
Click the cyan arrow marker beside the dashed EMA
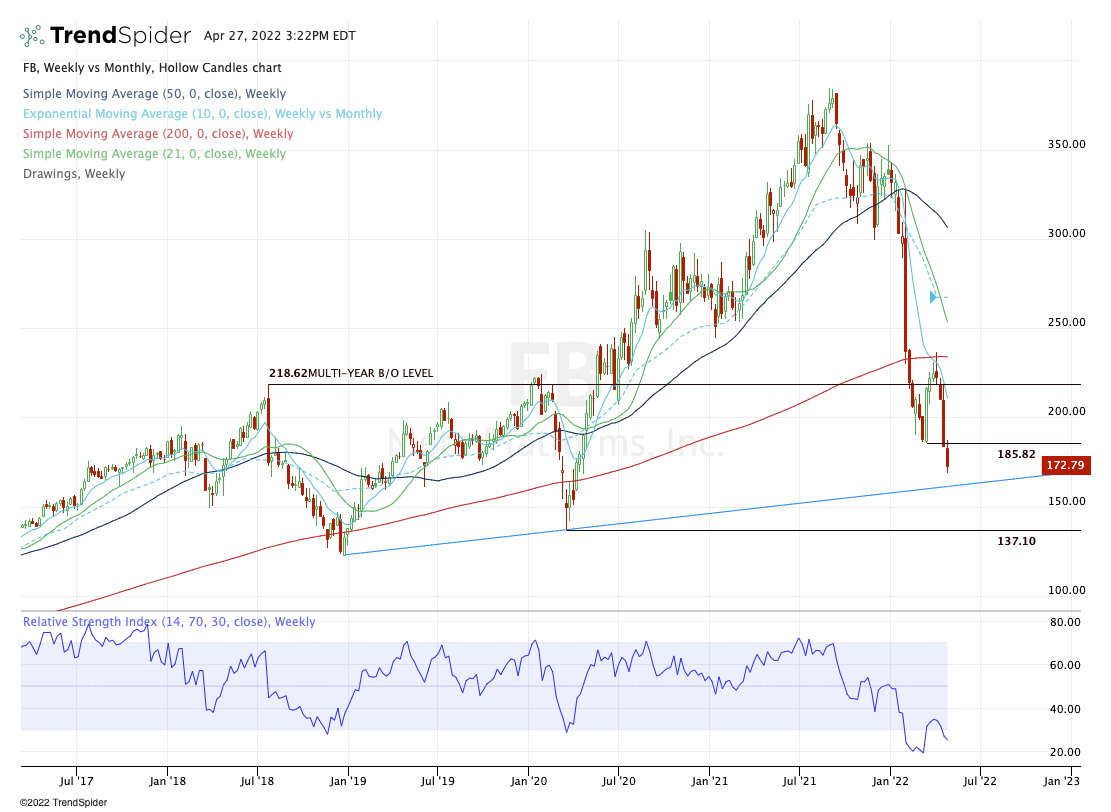pos(934,297)
